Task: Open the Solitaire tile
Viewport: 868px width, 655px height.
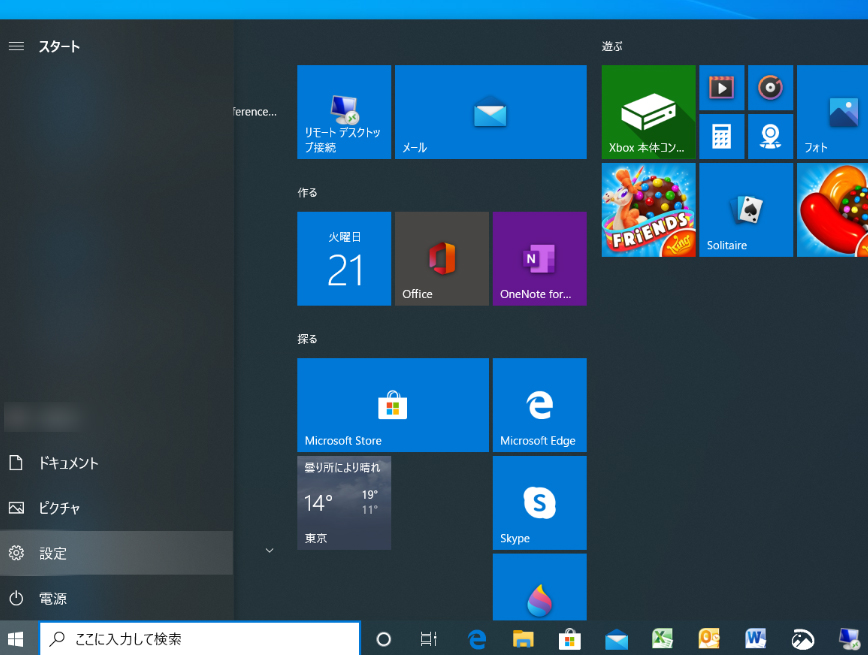Action: (746, 210)
